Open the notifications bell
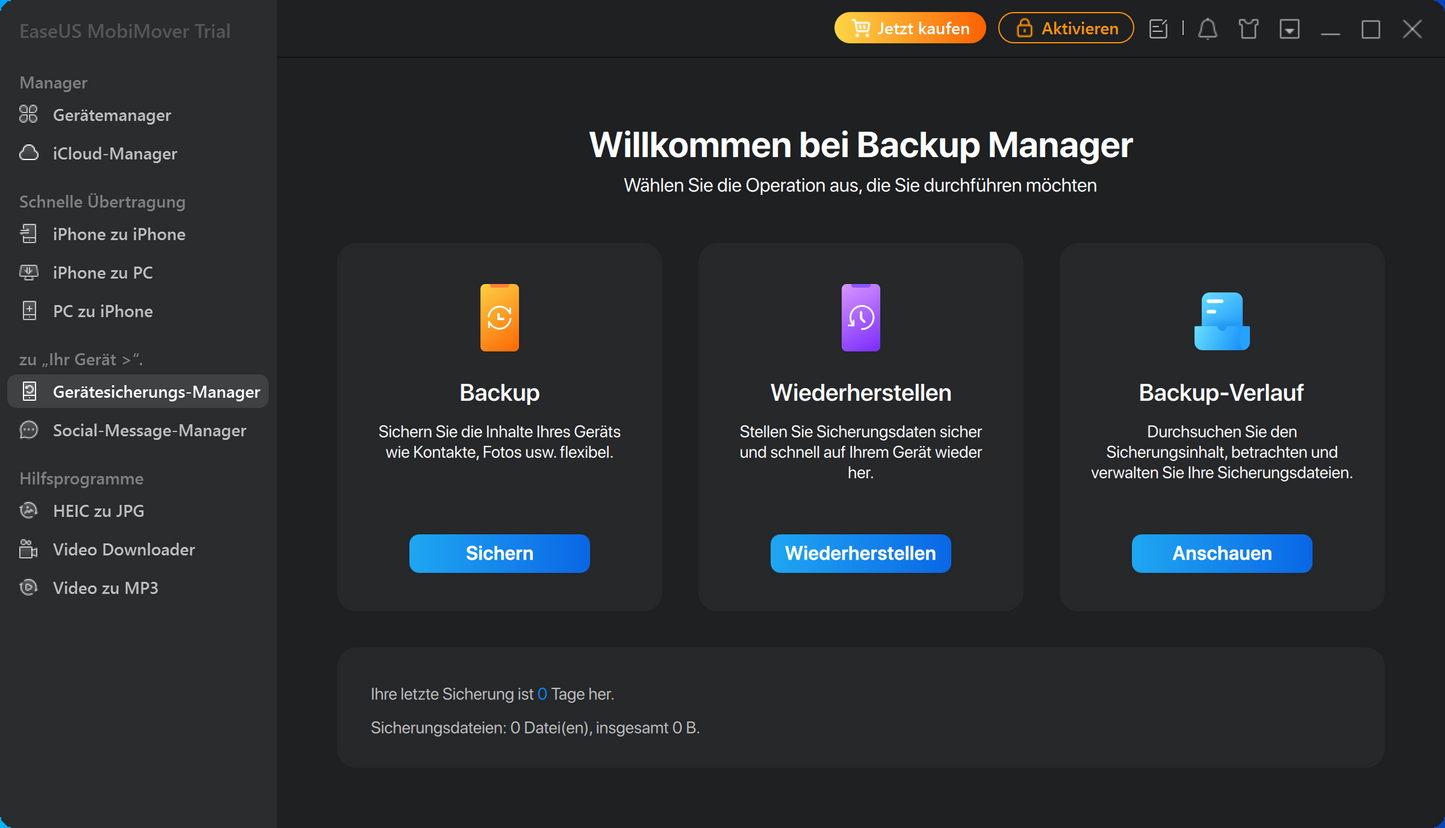Screen dimensions: 1445x828 click(1208, 29)
